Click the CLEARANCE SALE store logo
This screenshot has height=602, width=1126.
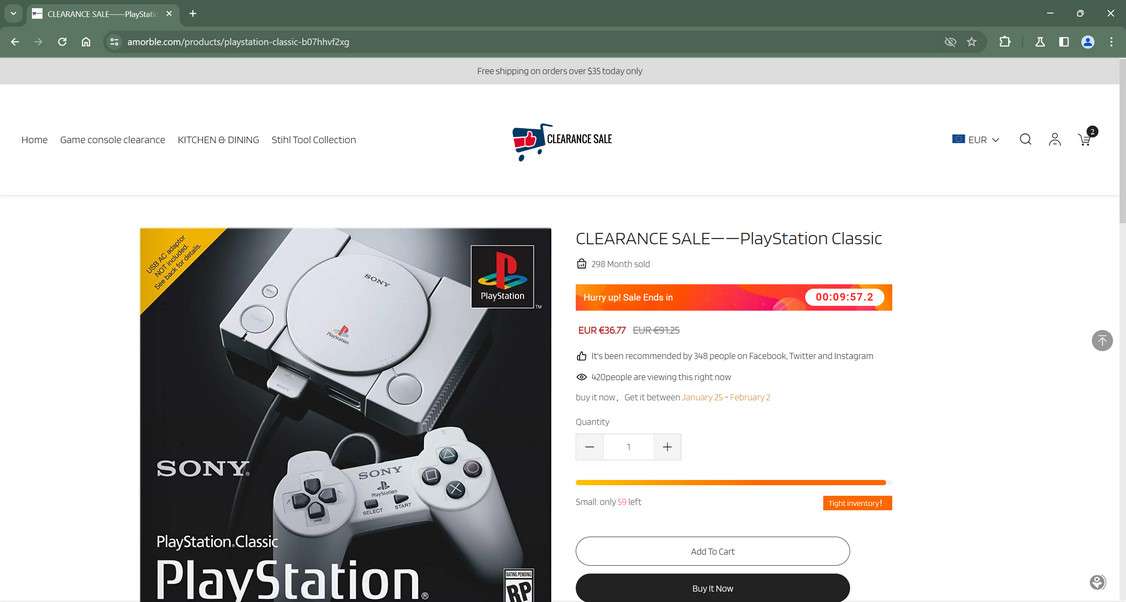(562, 141)
